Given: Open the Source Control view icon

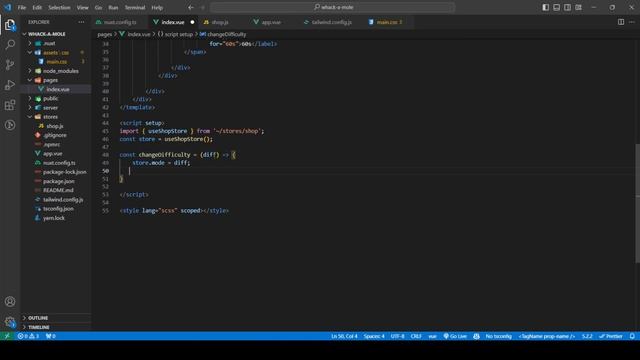Looking at the screenshot, I should pos(10,64).
